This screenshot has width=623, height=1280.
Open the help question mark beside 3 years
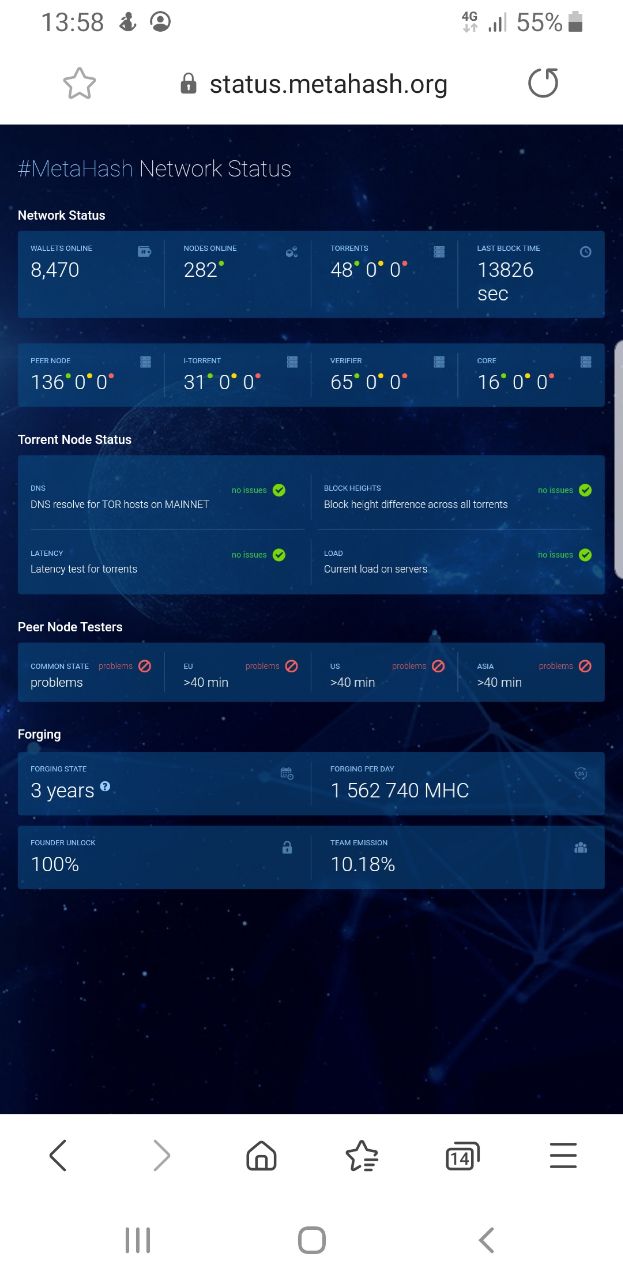point(105,787)
